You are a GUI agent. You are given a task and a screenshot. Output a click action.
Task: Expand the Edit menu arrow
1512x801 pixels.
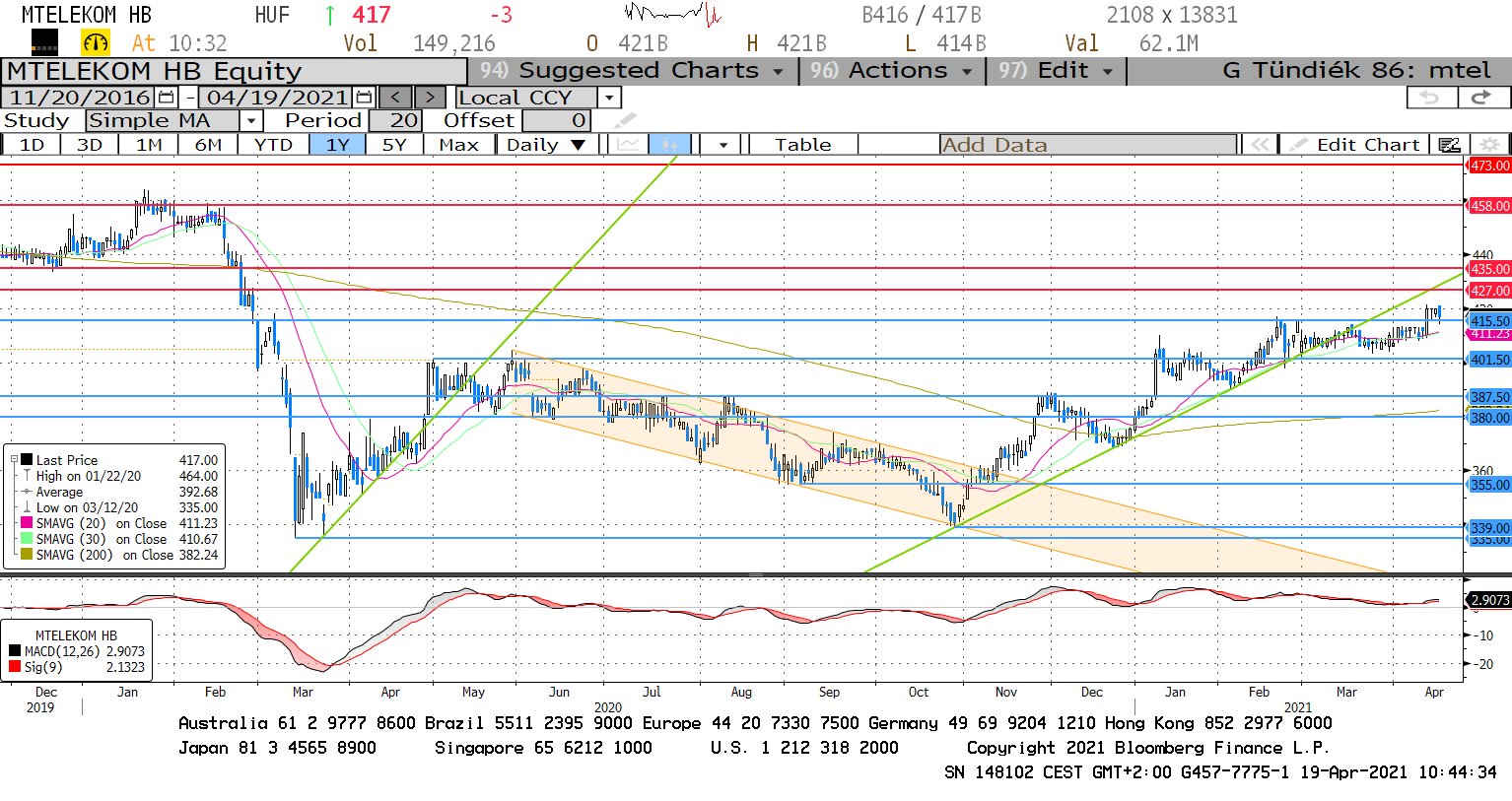click(1108, 71)
